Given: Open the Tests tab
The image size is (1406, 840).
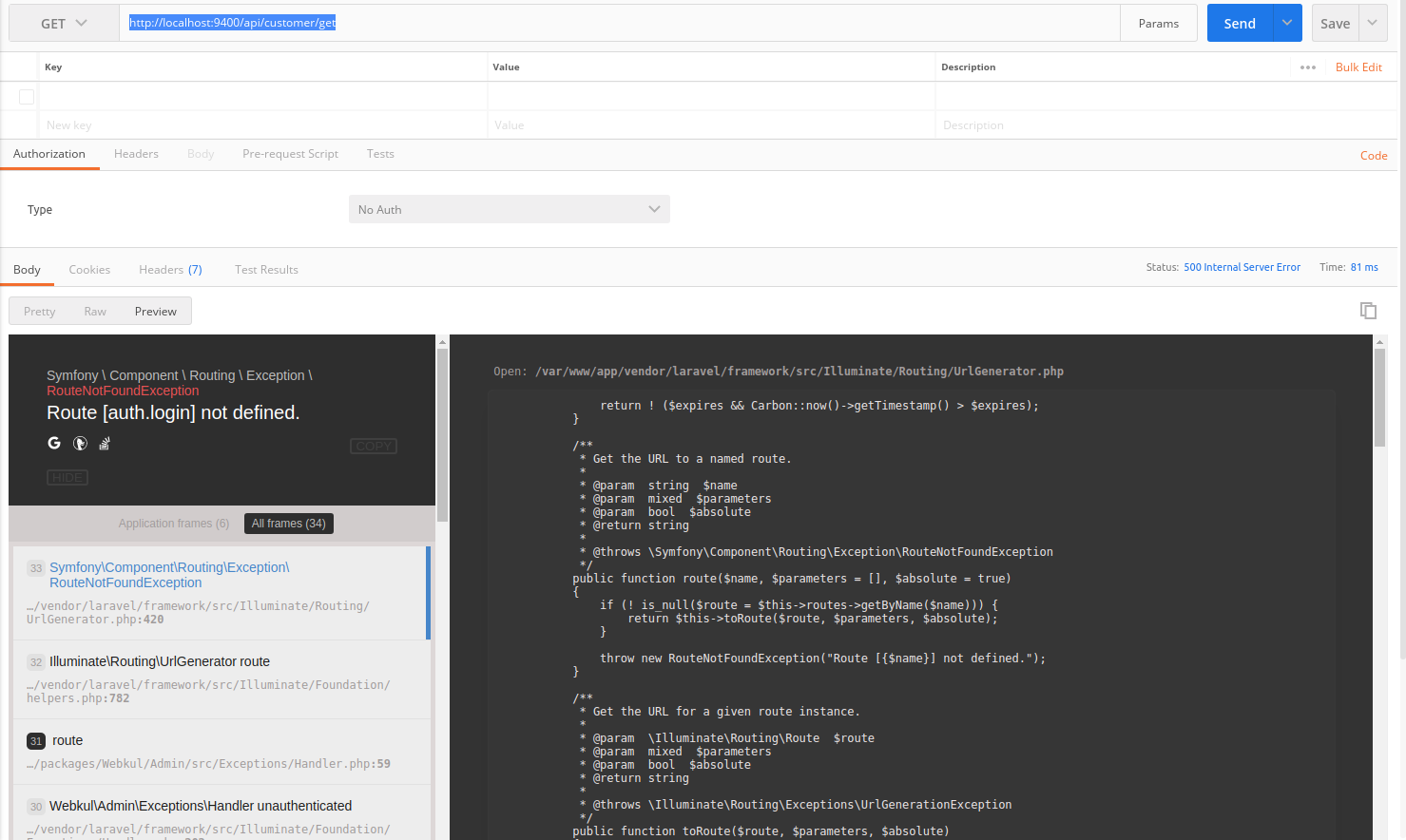Looking at the screenshot, I should point(380,154).
